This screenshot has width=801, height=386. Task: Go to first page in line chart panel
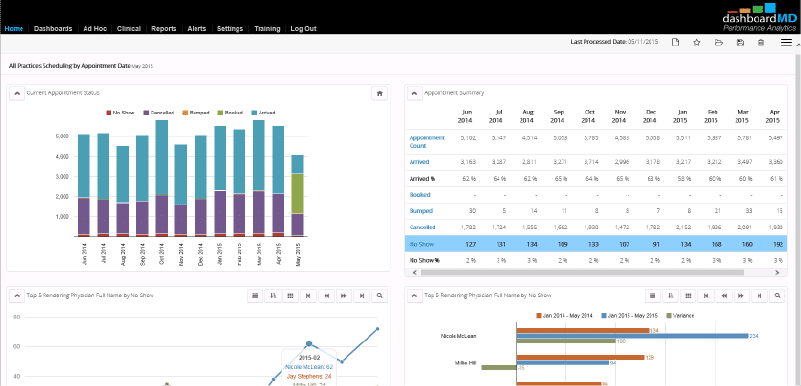pyautogui.click(x=308, y=296)
